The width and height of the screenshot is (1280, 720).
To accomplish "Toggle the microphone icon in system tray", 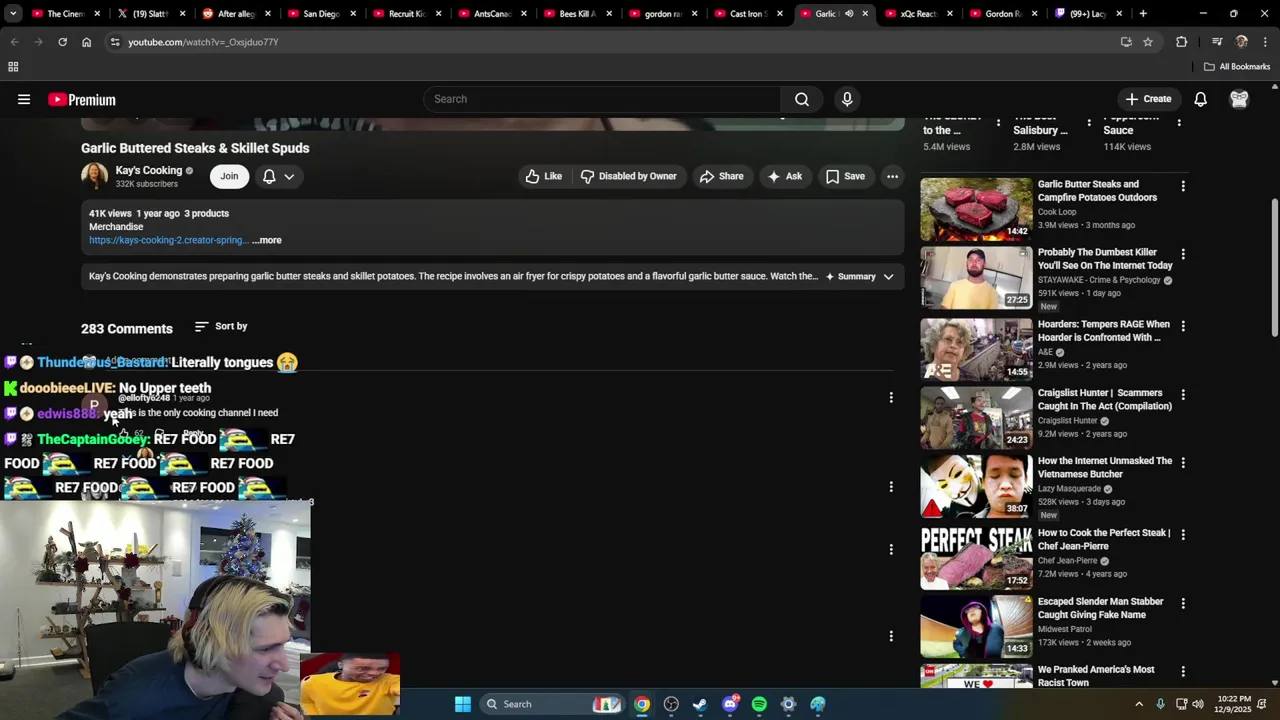I will [x=1160, y=704].
